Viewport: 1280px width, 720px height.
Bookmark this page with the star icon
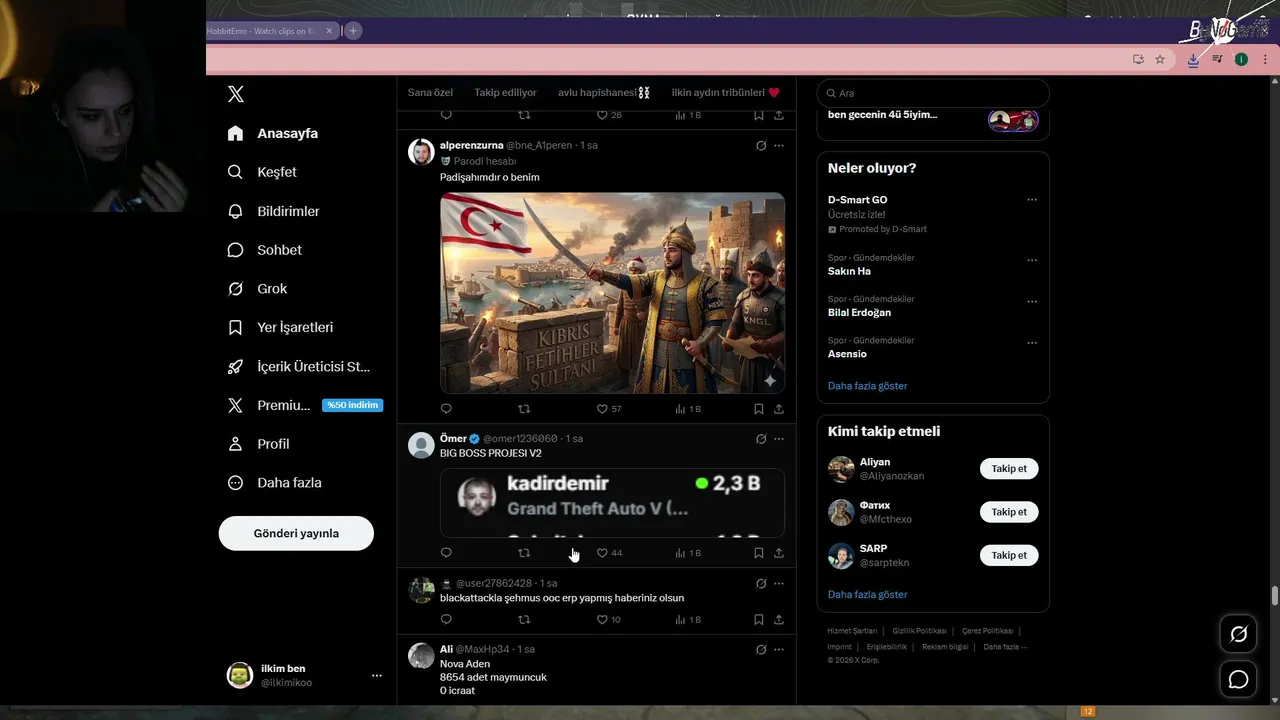click(x=1160, y=59)
